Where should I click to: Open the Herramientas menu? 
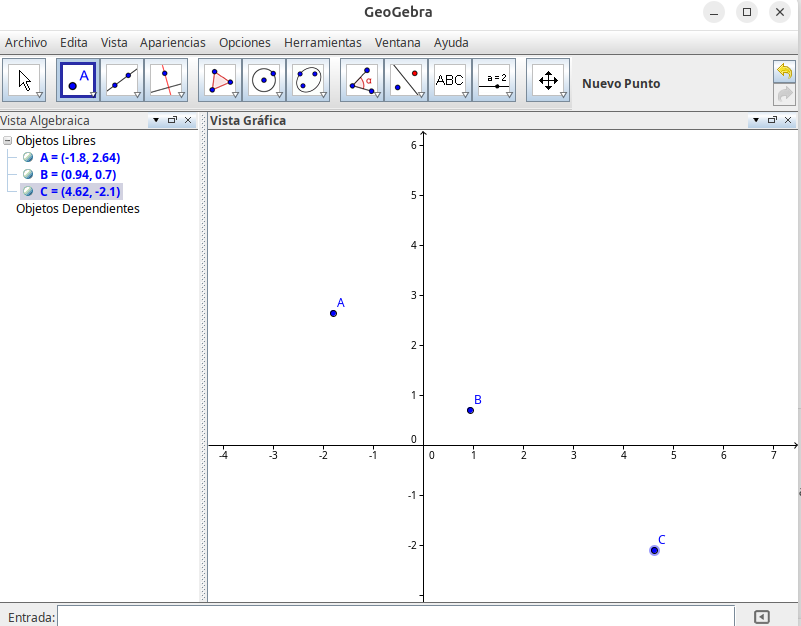(x=322, y=43)
